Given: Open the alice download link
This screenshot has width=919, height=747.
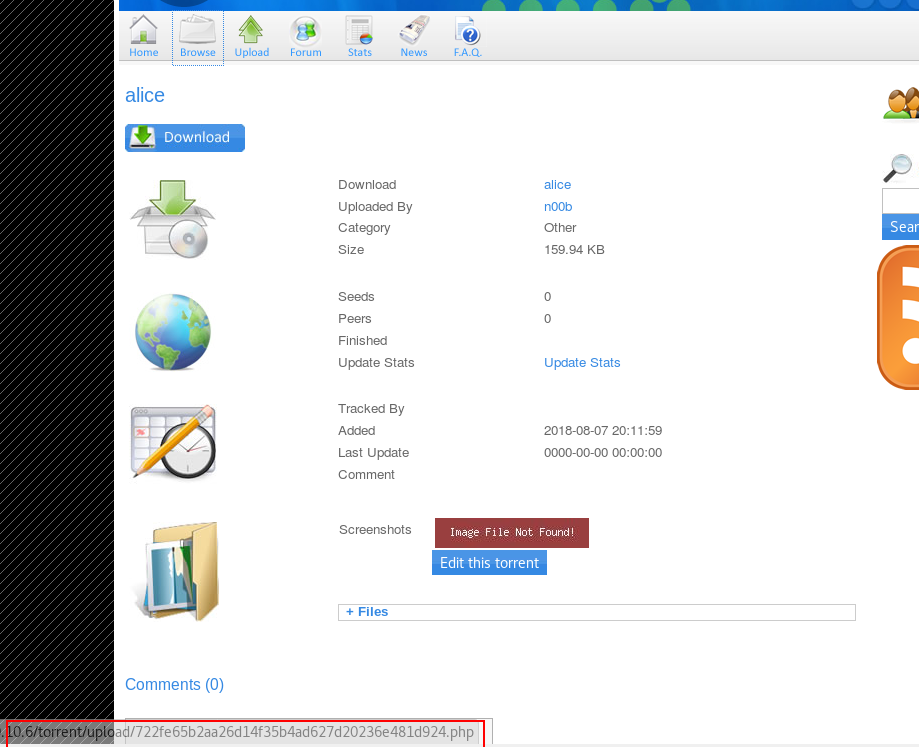Looking at the screenshot, I should [557, 185].
